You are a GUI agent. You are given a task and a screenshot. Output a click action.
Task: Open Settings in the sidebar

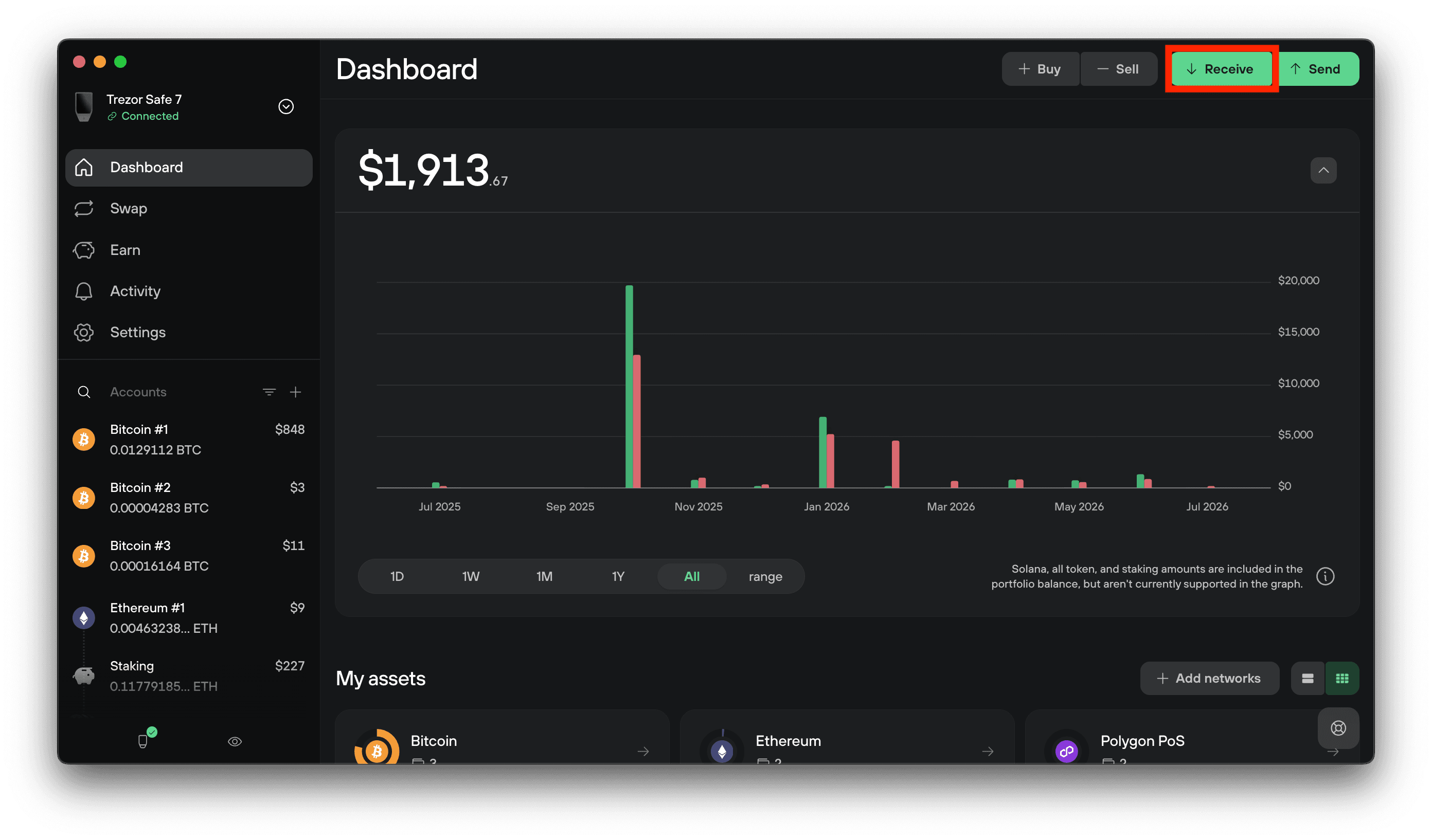coord(189,332)
